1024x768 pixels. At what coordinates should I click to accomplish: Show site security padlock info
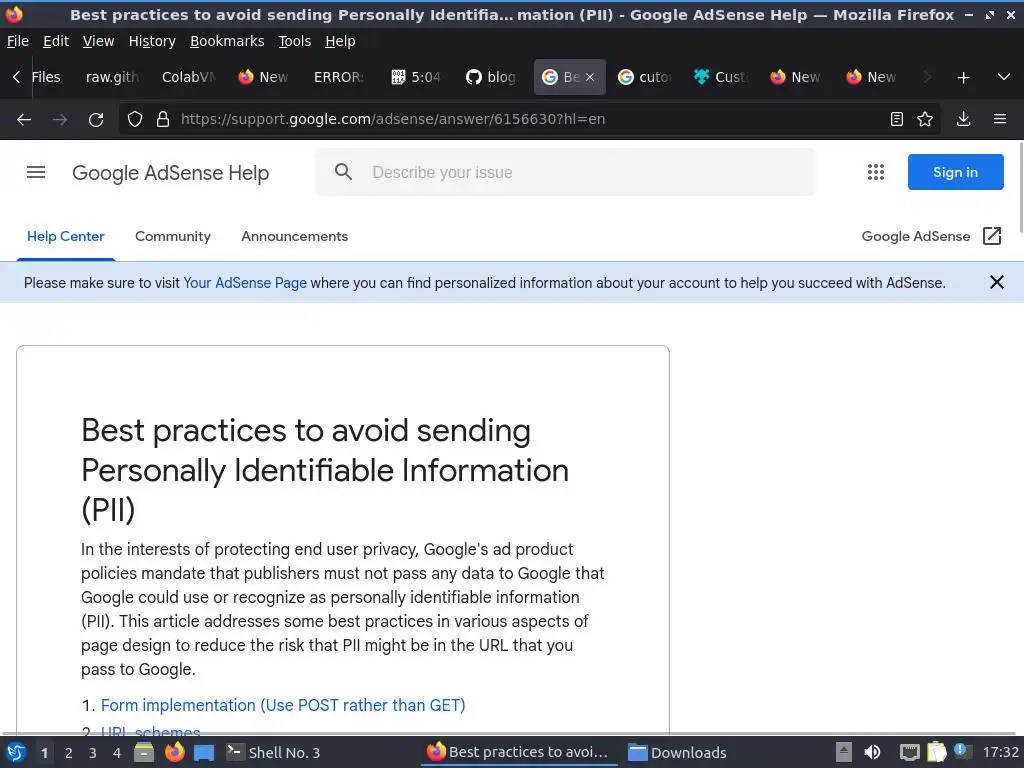click(x=163, y=119)
